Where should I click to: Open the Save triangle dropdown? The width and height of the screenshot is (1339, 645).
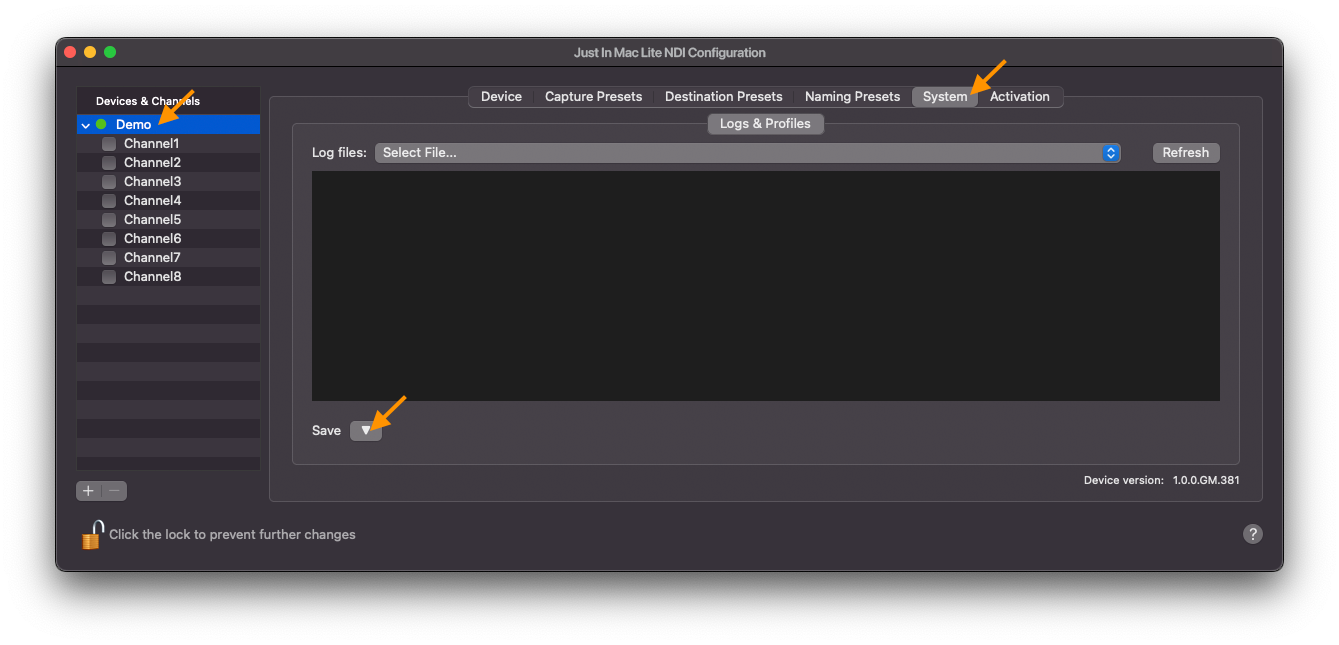pos(366,430)
